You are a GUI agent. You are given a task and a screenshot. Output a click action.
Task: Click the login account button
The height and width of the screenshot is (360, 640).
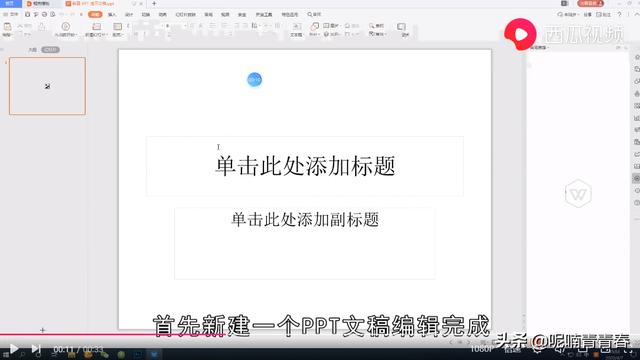pyautogui.click(x=591, y=3)
